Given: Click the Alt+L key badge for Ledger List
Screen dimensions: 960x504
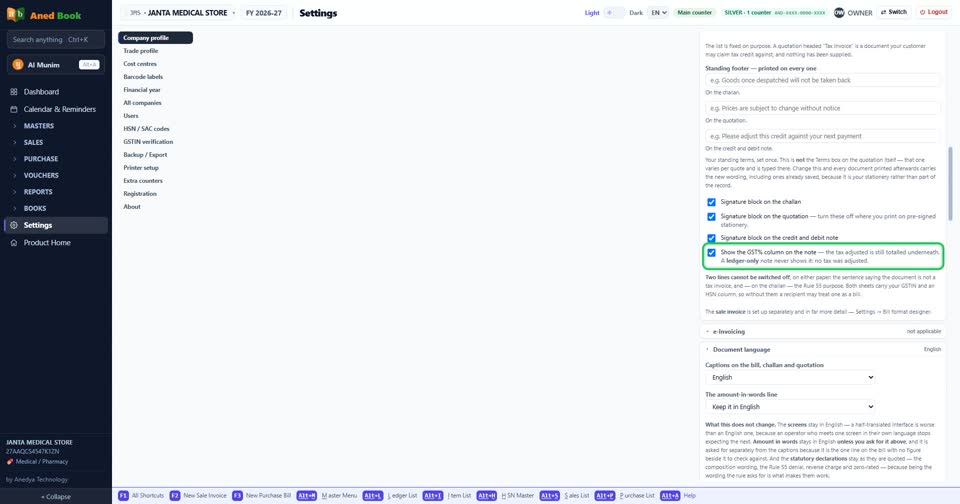Looking at the screenshot, I should tap(372, 495).
